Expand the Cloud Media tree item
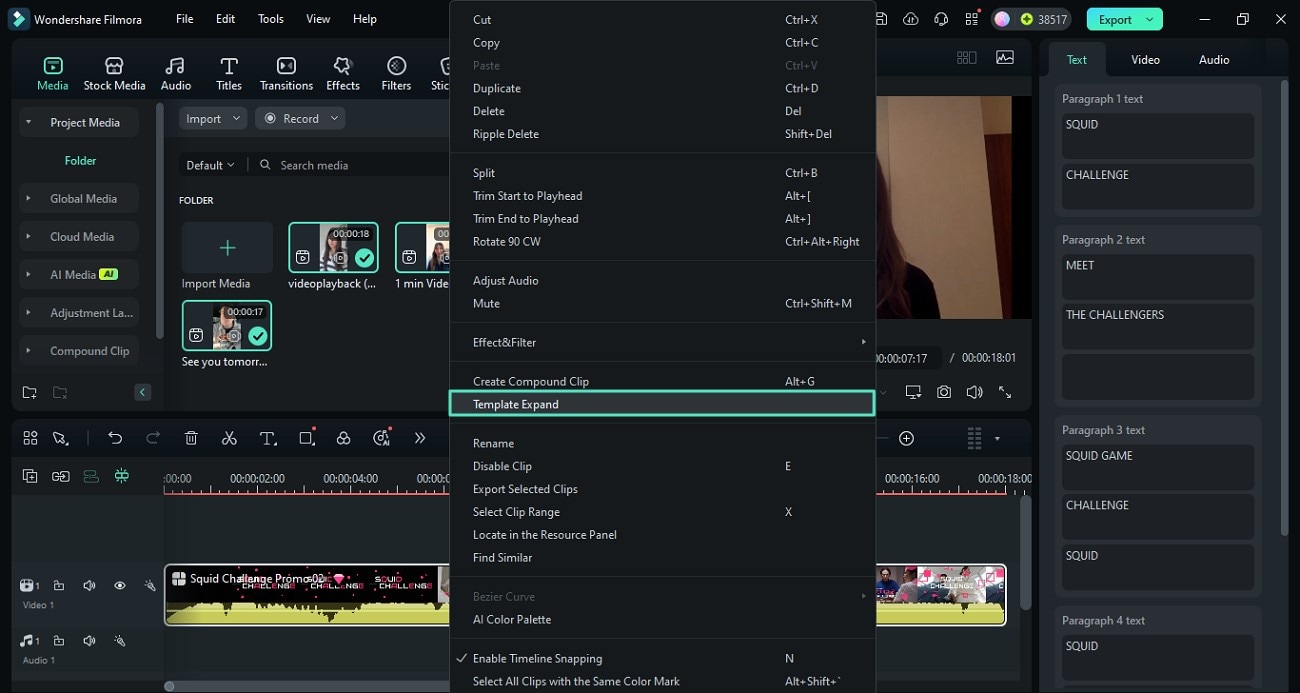The height and width of the screenshot is (693, 1300). pos(28,237)
